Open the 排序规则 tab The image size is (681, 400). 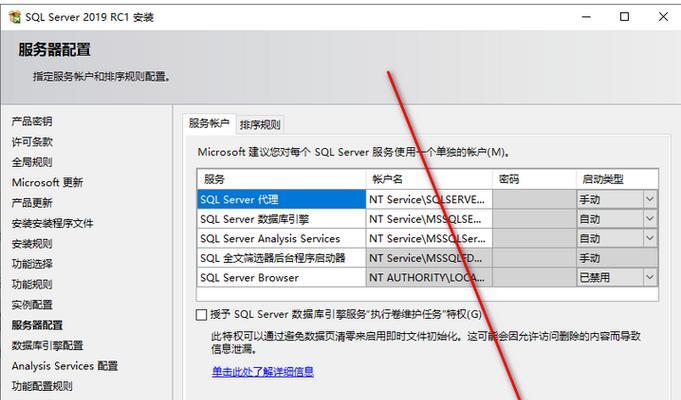point(260,125)
